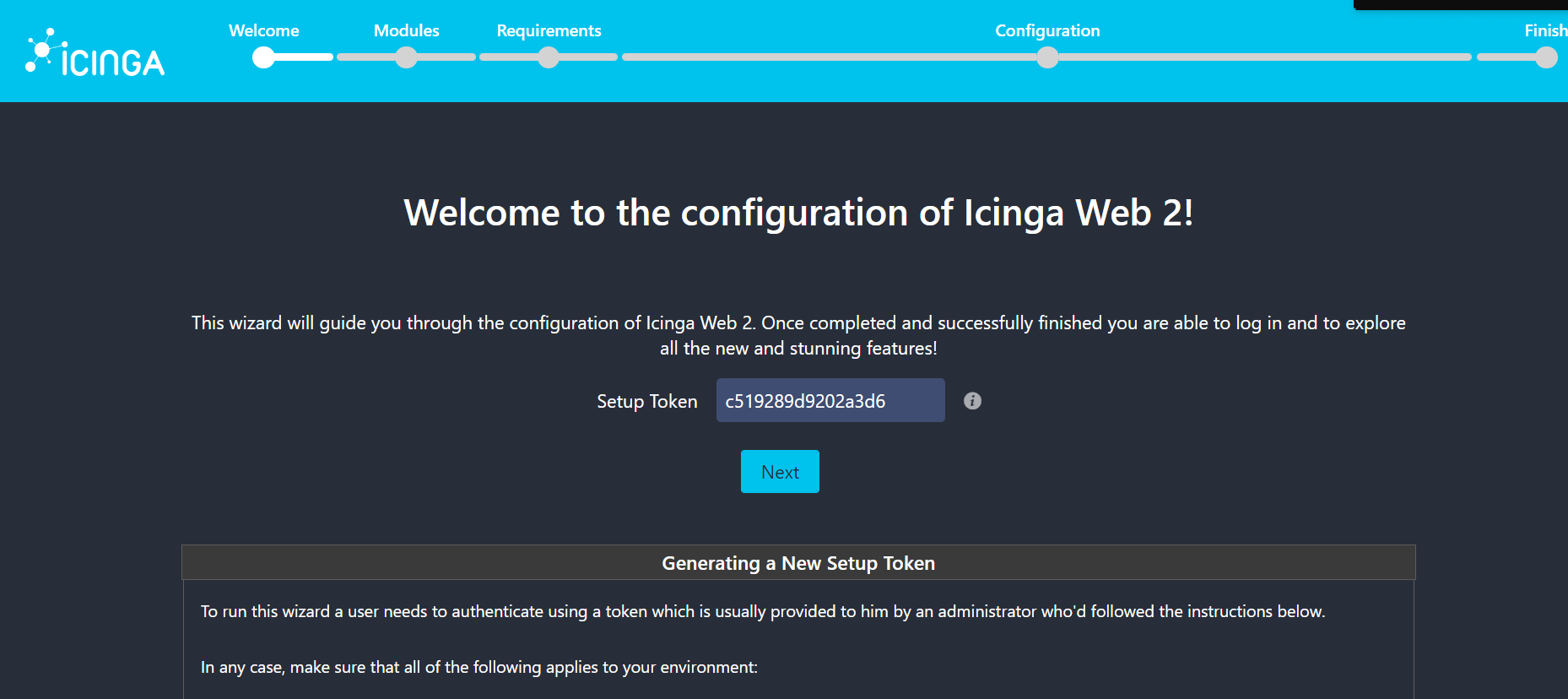The image size is (1568, 699).
Task: Click the Setup Token field label
Action: point(646,402)
